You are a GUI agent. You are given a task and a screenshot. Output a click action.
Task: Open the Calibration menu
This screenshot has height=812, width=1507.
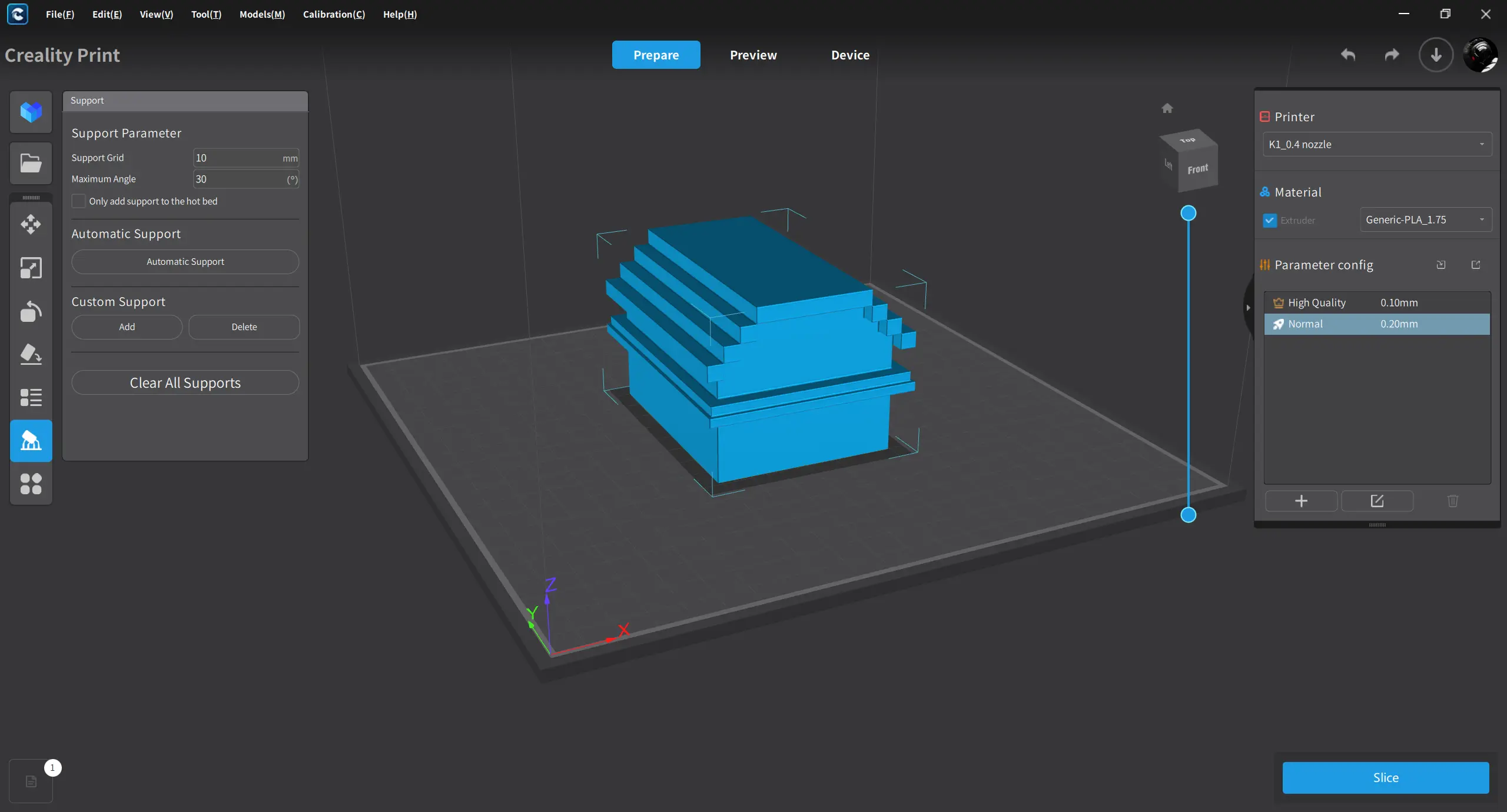pos(334,14)
